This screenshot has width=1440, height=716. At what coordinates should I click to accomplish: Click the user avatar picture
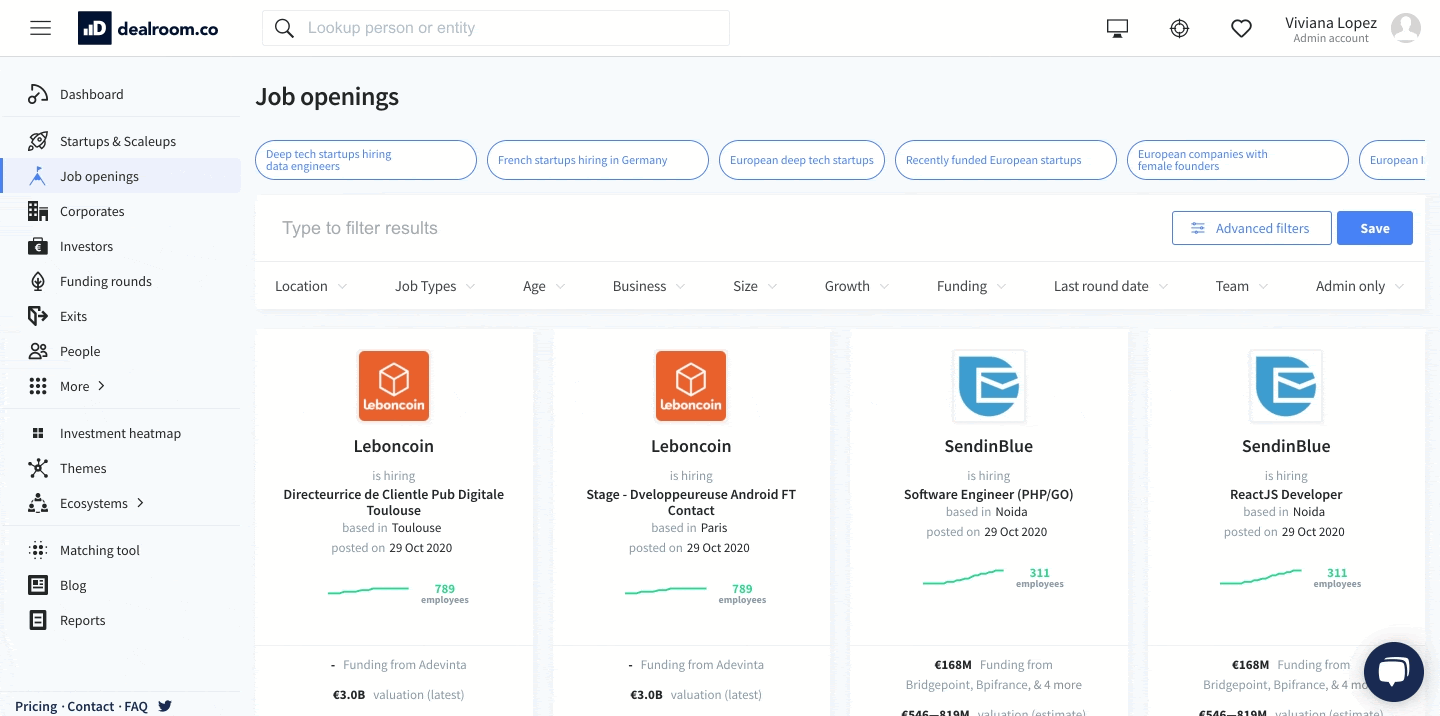pos(1406,28)
